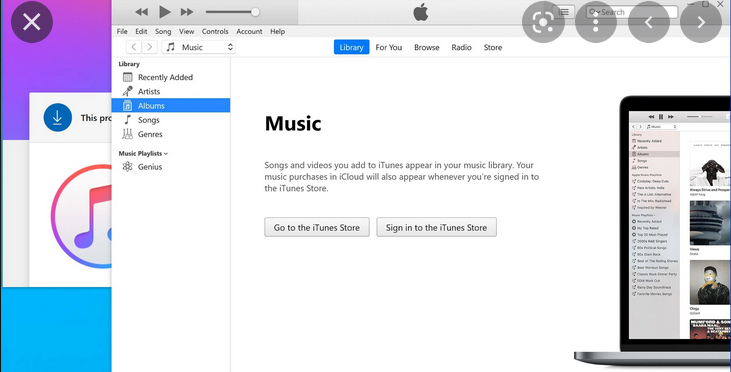Viewport: 731px width, 372px height.
Task: Go to previous image with left chevron overlay
Action: [x=649, y=22]
